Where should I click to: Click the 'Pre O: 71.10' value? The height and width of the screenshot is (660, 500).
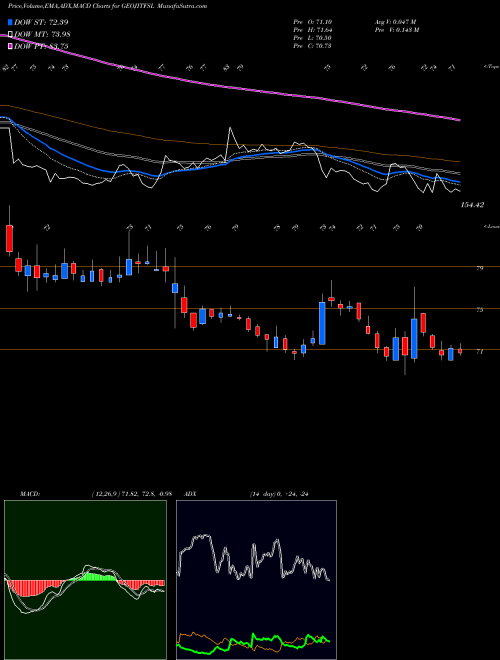click(313, 22)
